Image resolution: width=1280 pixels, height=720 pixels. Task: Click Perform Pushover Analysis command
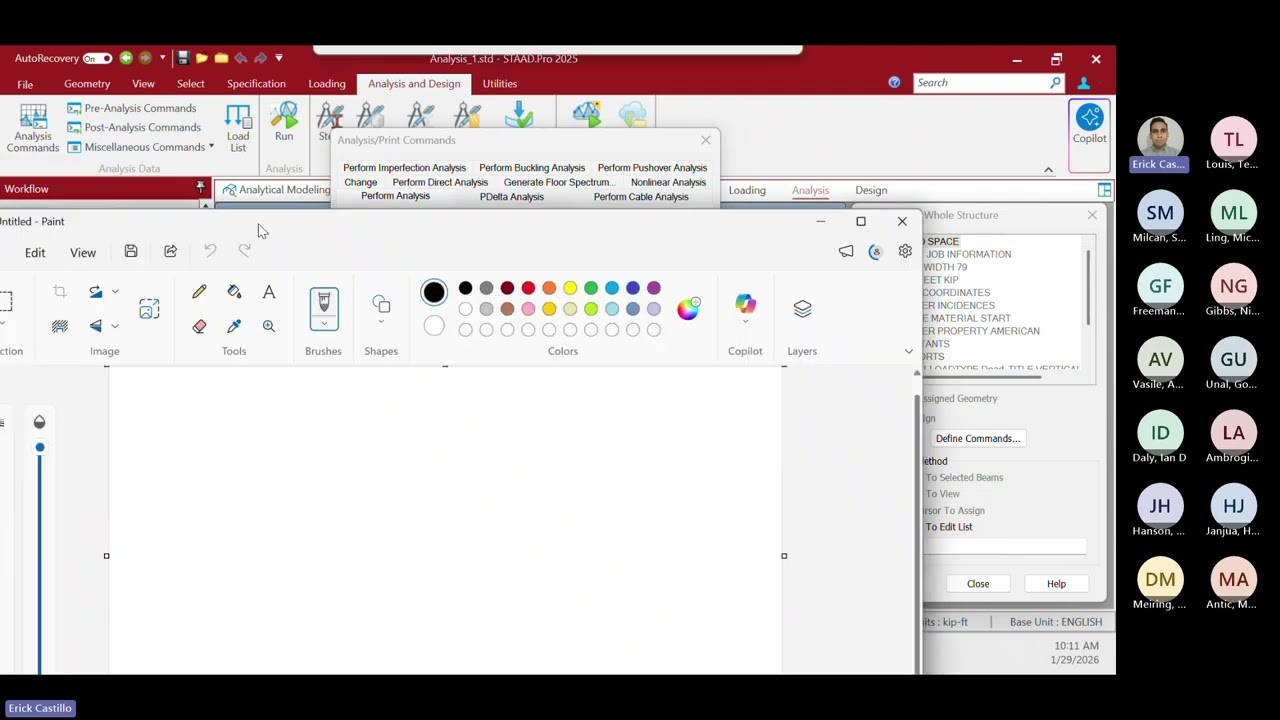tap(652, 168)
